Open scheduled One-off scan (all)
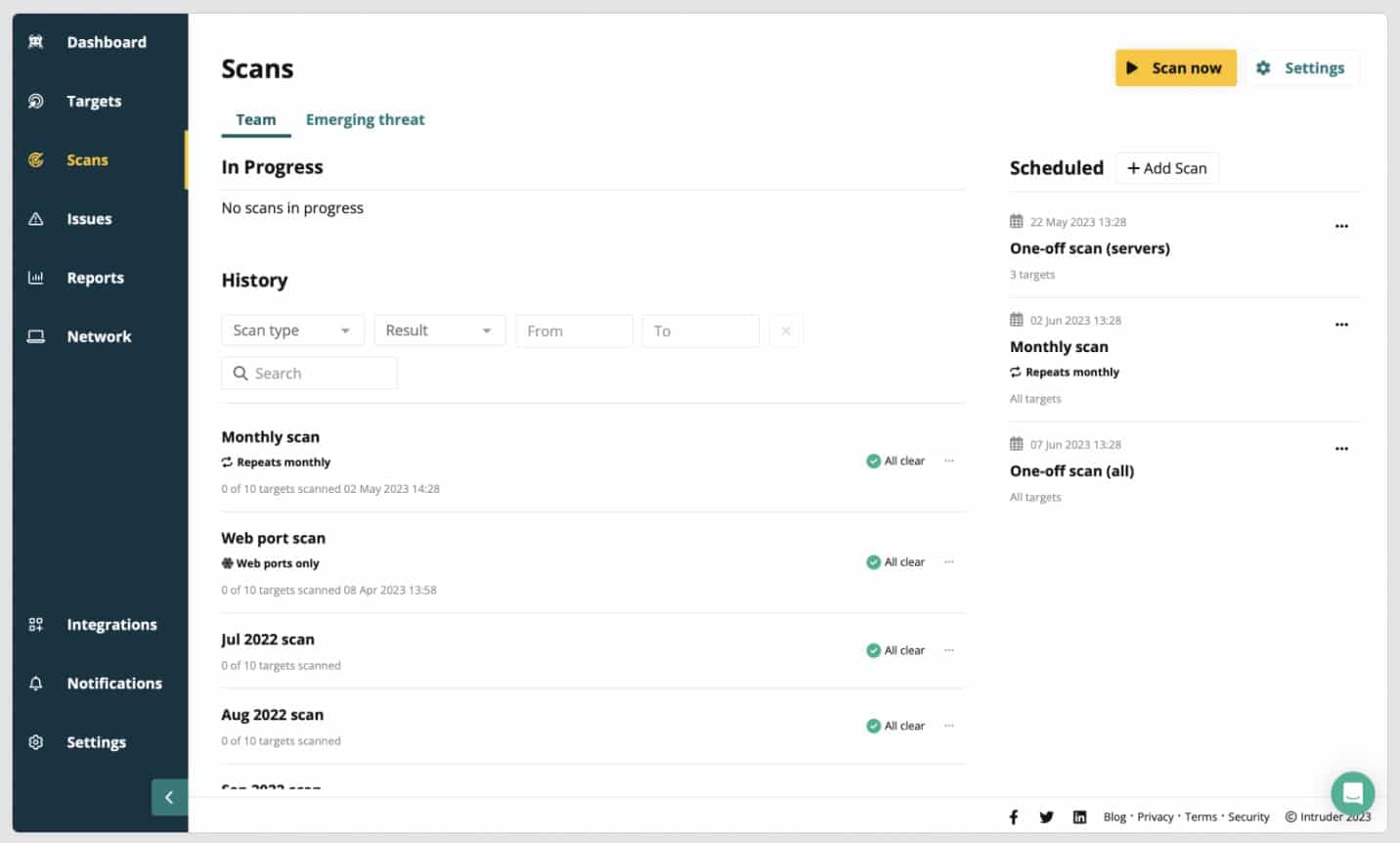The image size is (1400, 843). (1072, 471)
